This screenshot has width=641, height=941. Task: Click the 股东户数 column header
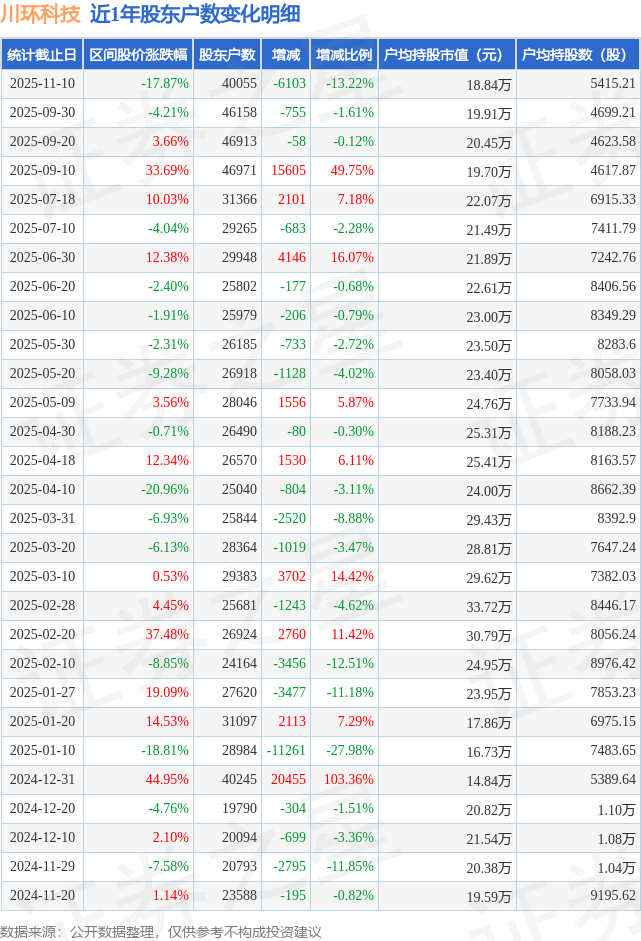[227, 55]
